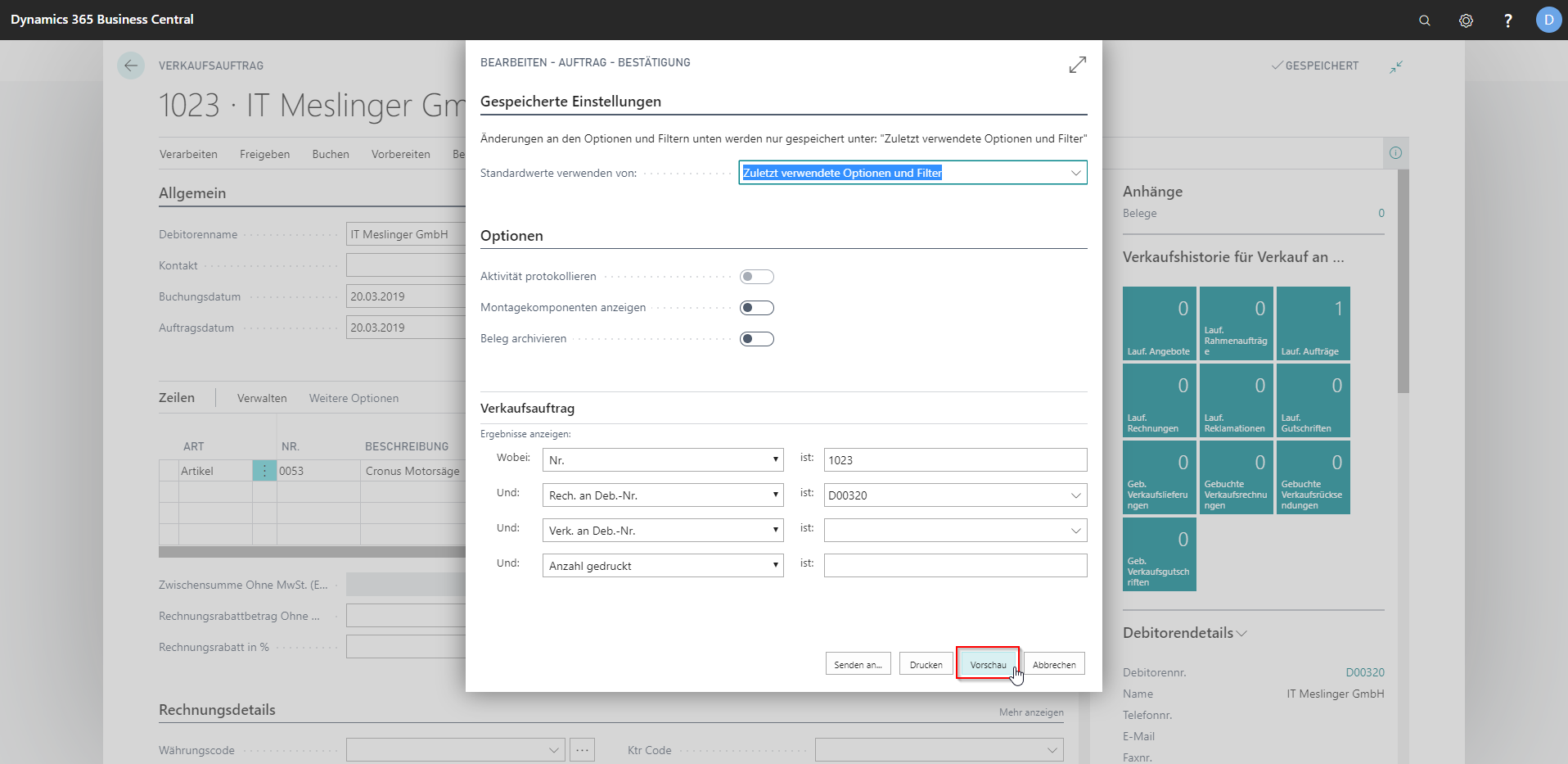Select the 0053 item number cell

[318, 471]
